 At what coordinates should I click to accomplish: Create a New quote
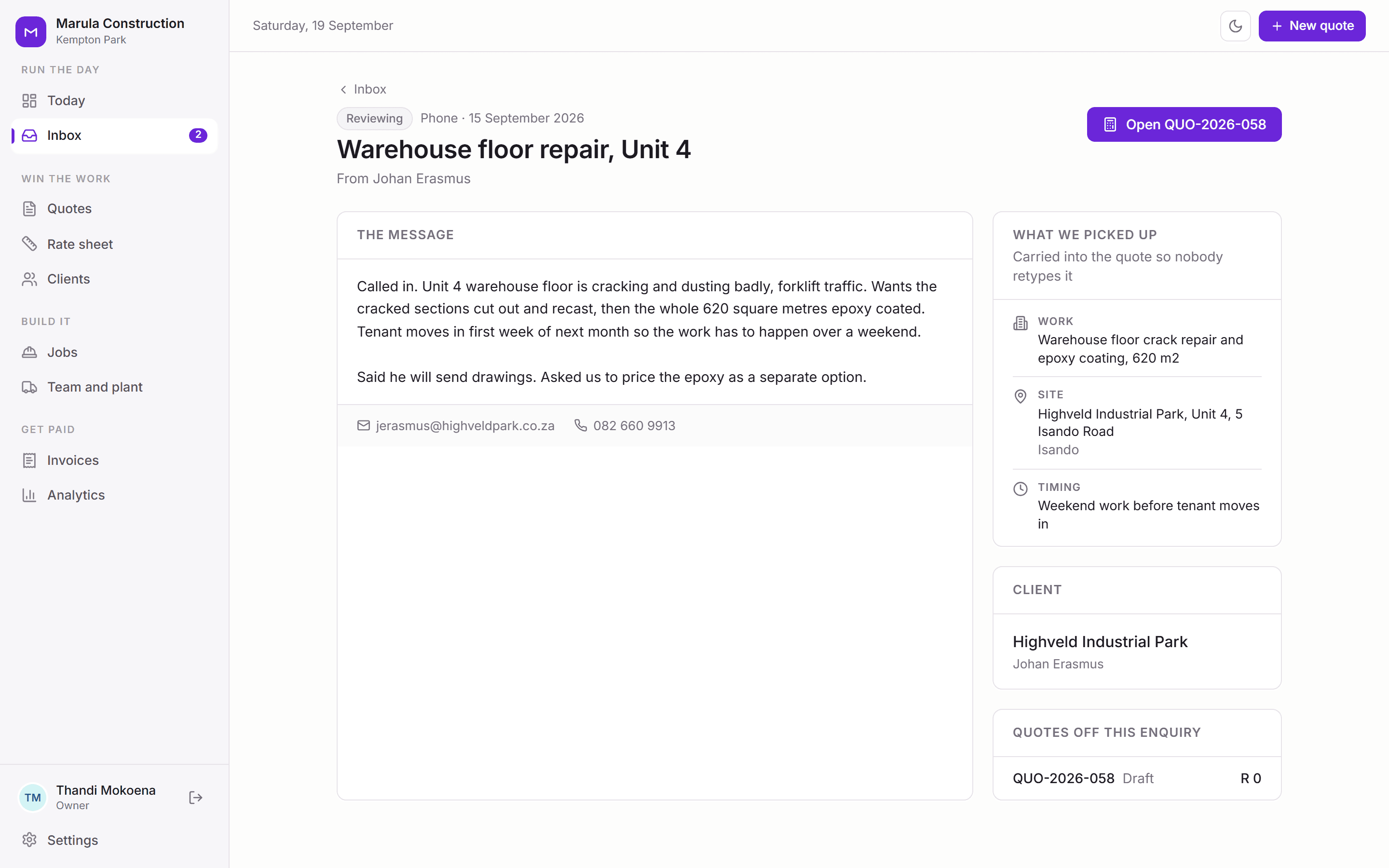(1311, 26)
